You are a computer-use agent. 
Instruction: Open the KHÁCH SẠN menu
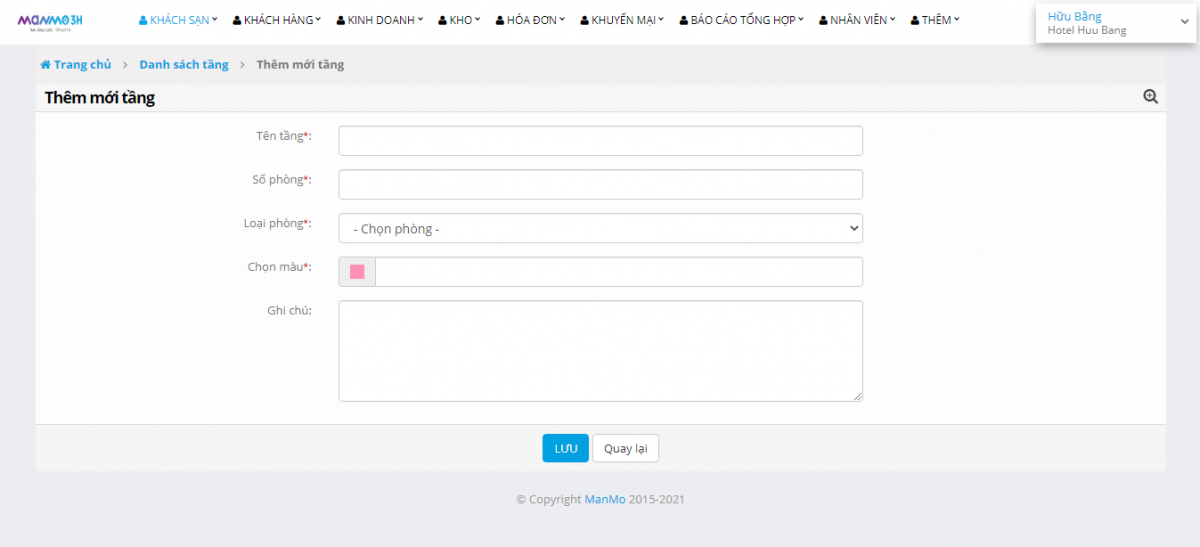[x=178, y=20]
